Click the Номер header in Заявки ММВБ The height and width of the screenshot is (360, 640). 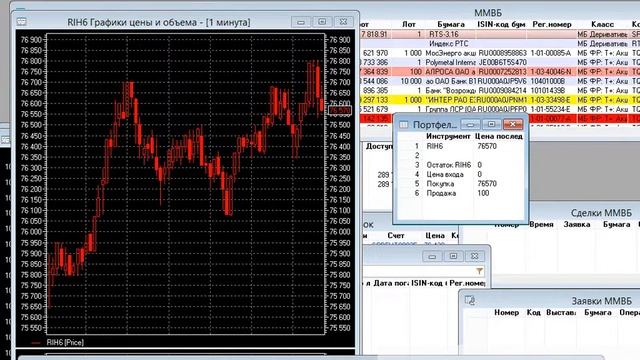(x=507, y=313)
